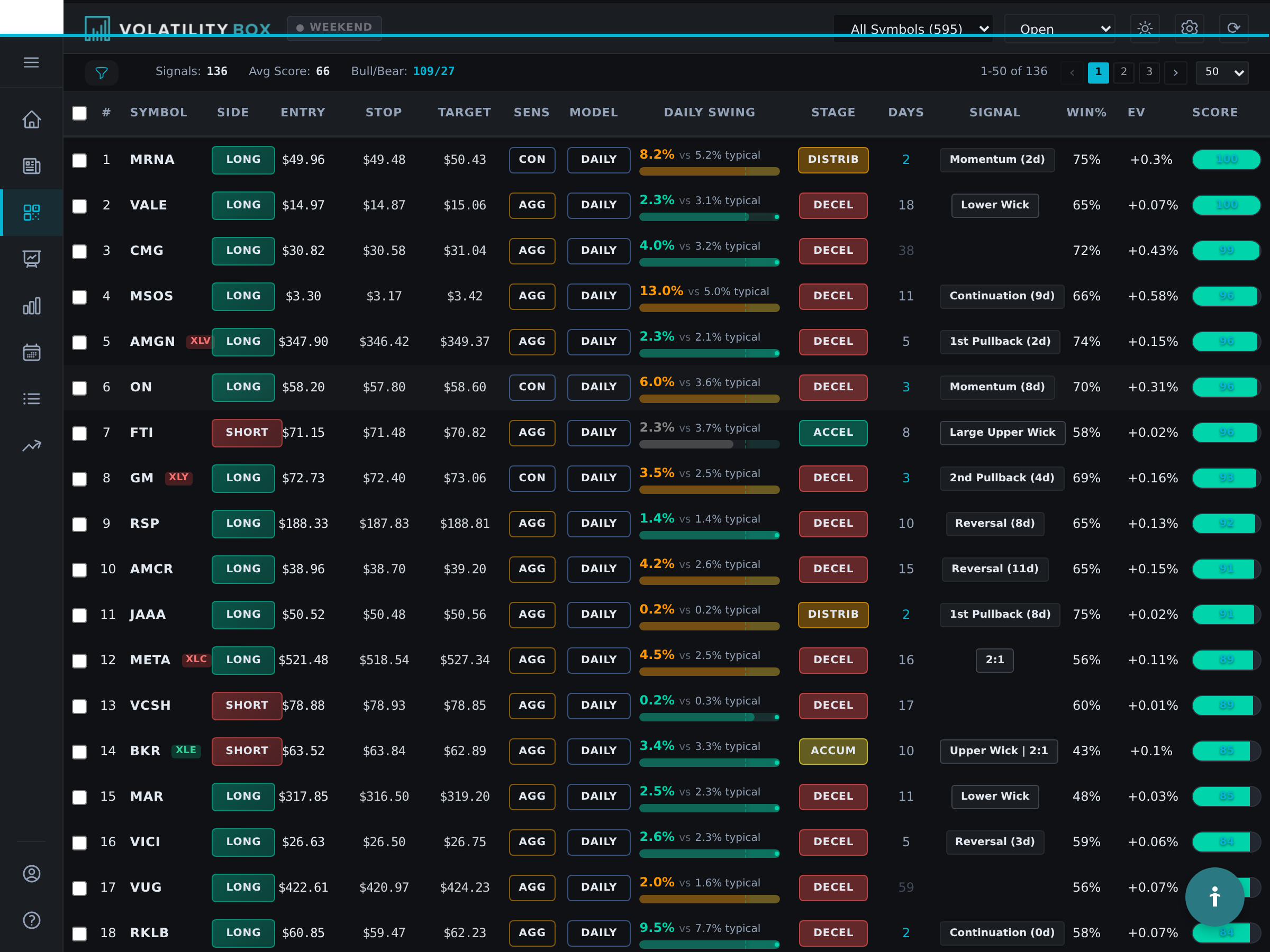Open the user account sidebar icon
The height and width of the screenshot is (952, 1270).
pos(32,873)
